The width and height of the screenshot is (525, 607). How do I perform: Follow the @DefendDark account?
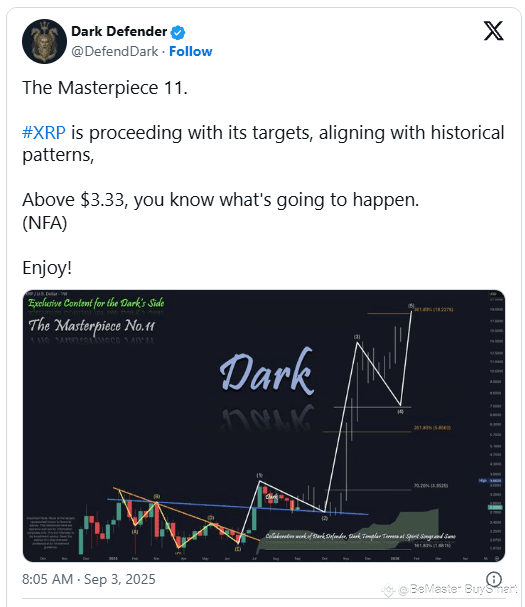[190, 51]
